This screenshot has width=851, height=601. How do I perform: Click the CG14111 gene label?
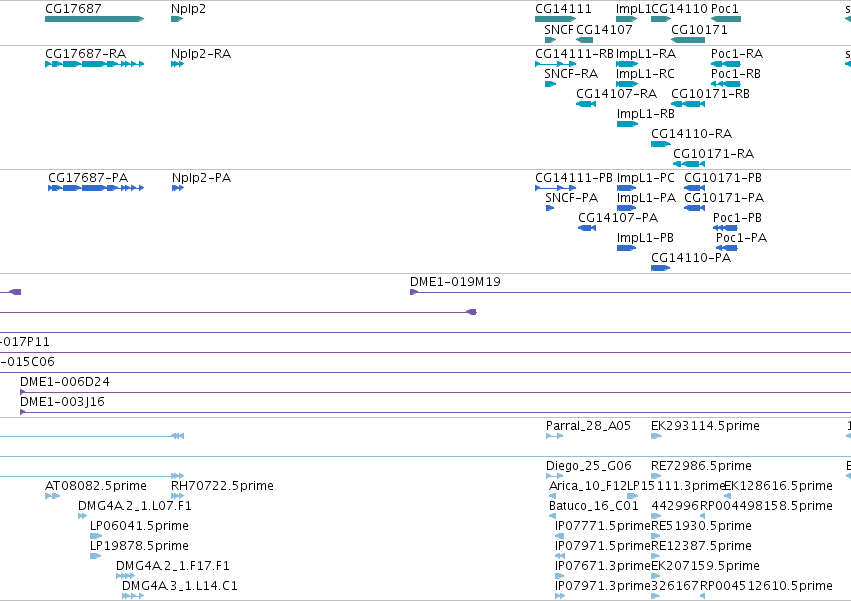coord(563,9)
